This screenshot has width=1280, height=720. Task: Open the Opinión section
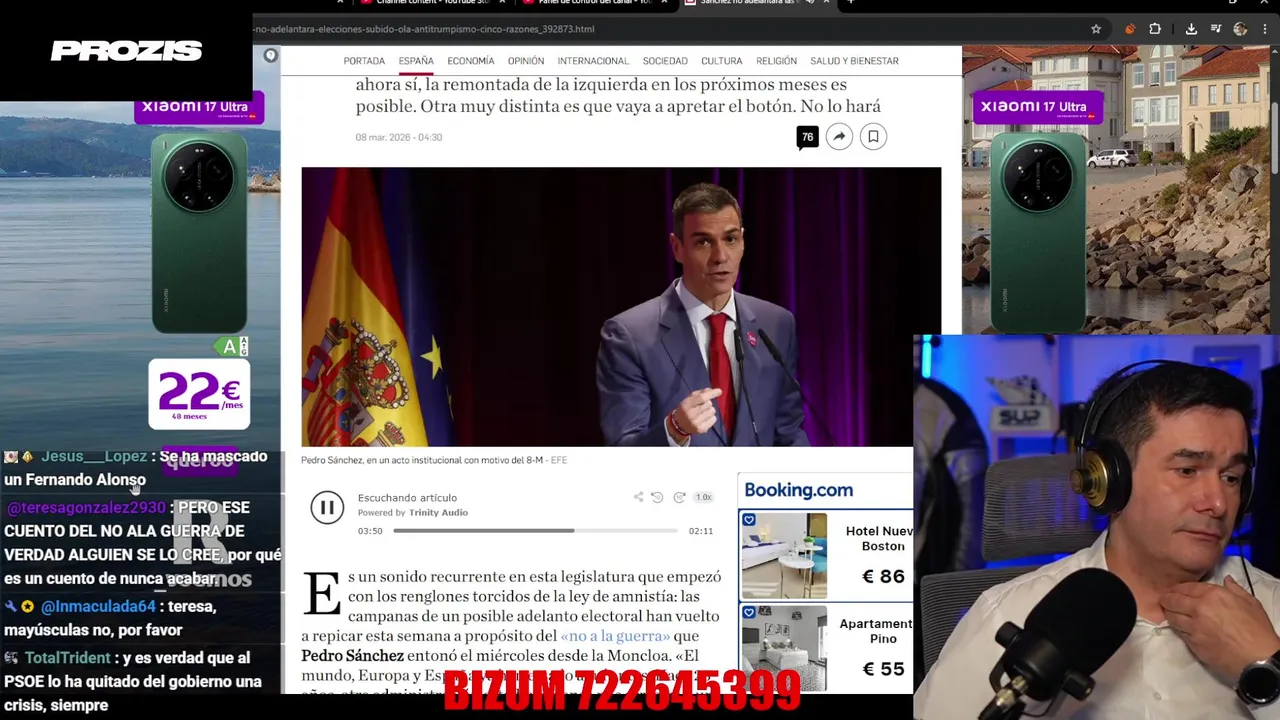(x=526, y=61)
